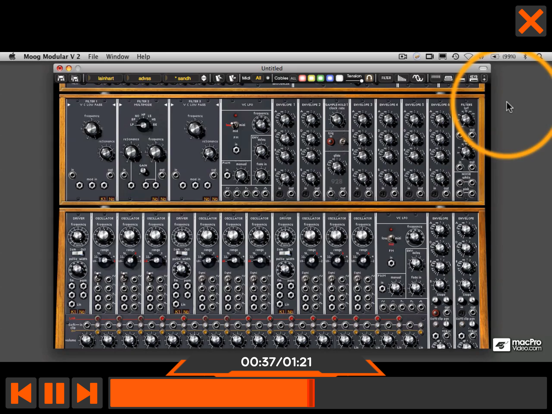Toggle the third Driver low/high switch
The image size is (552, 414).
pos(285,253)
